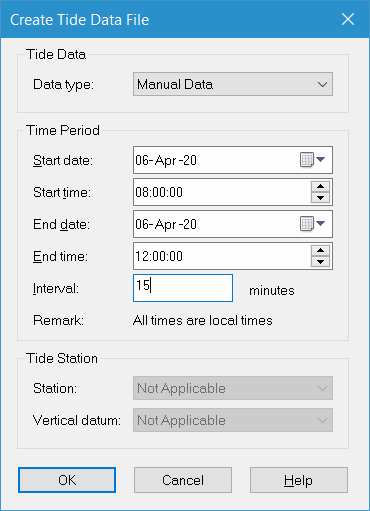Click the Manual Data selected value
This screenshot has height=511, width=370.
175,84
